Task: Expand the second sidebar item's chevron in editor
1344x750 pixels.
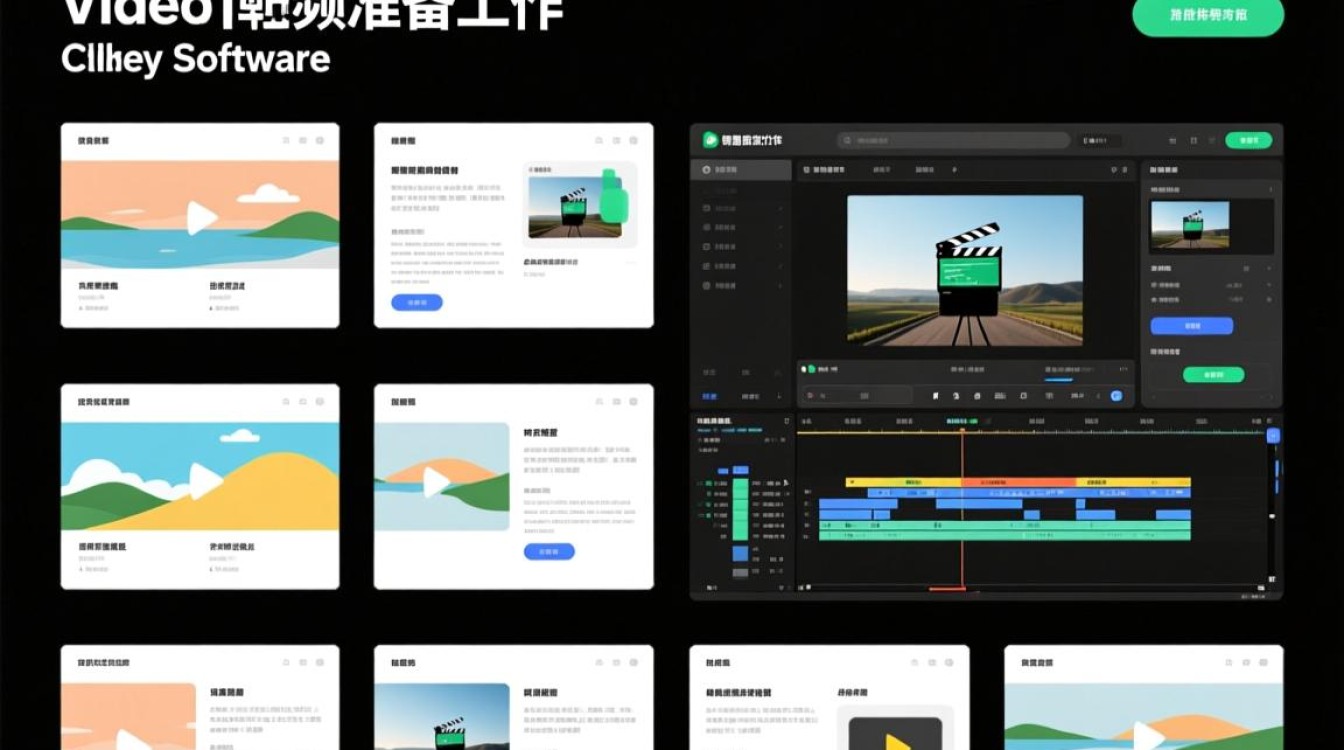Action: click(x=780, y=208)
